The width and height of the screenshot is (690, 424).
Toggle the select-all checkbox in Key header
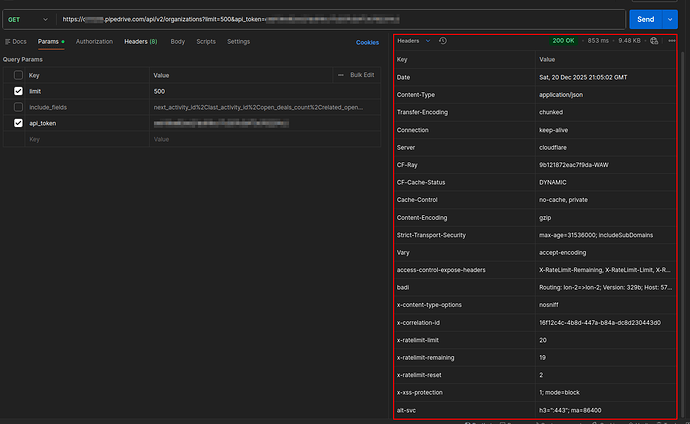pyautogui.click(x=18, y=75)
